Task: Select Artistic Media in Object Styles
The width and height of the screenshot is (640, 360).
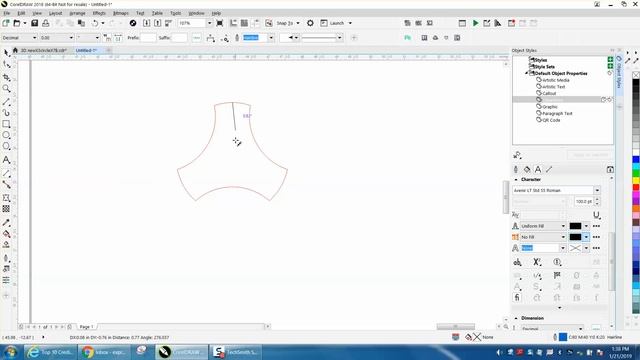Action: point(556,80)
